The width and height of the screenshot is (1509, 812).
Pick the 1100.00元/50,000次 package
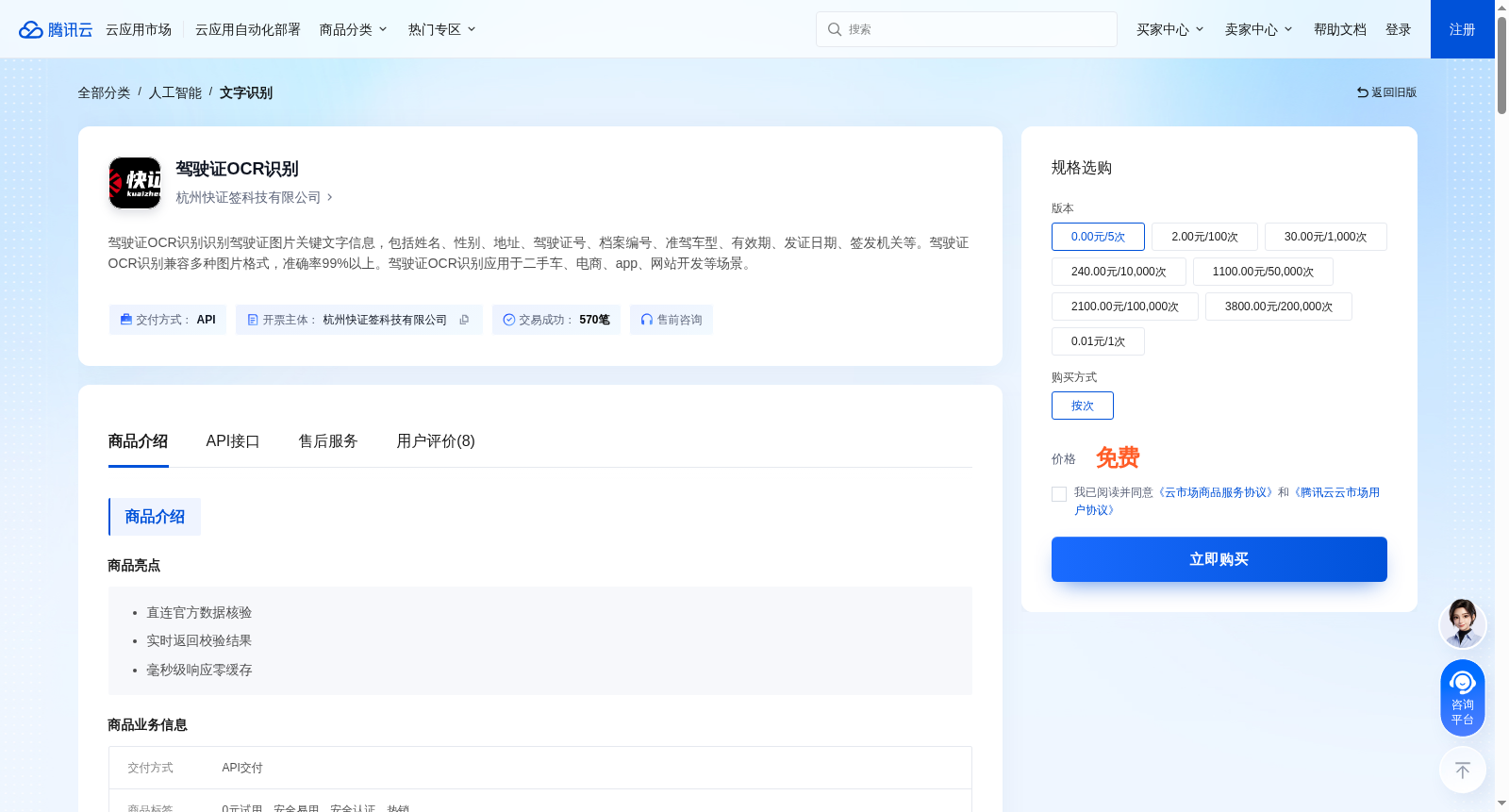(1263, 272)
